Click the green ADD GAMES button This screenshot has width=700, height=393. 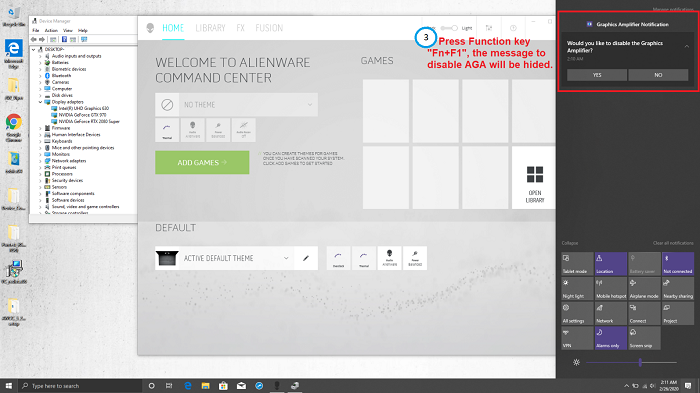pyautogui.click(x=202, y=163)
